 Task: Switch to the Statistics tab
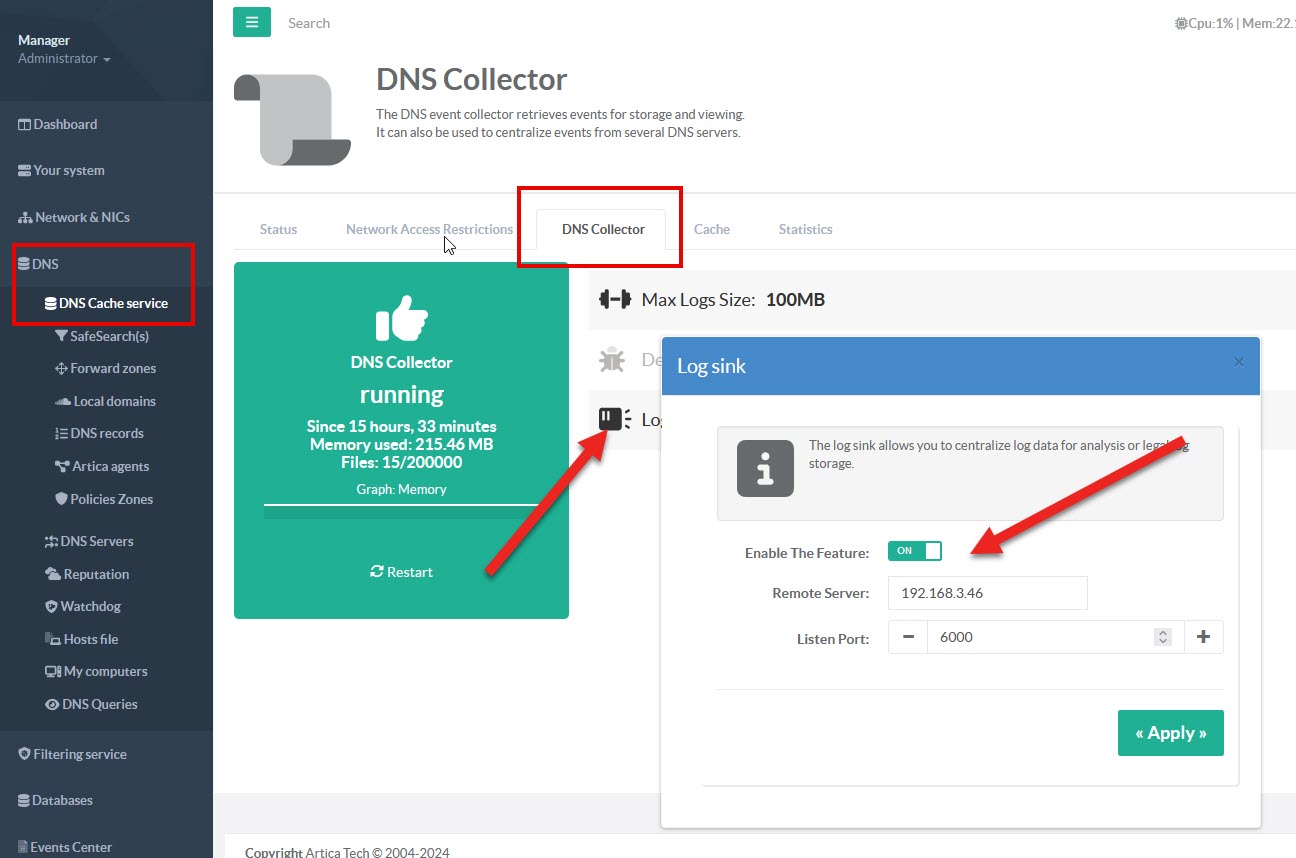click(805, 229)
